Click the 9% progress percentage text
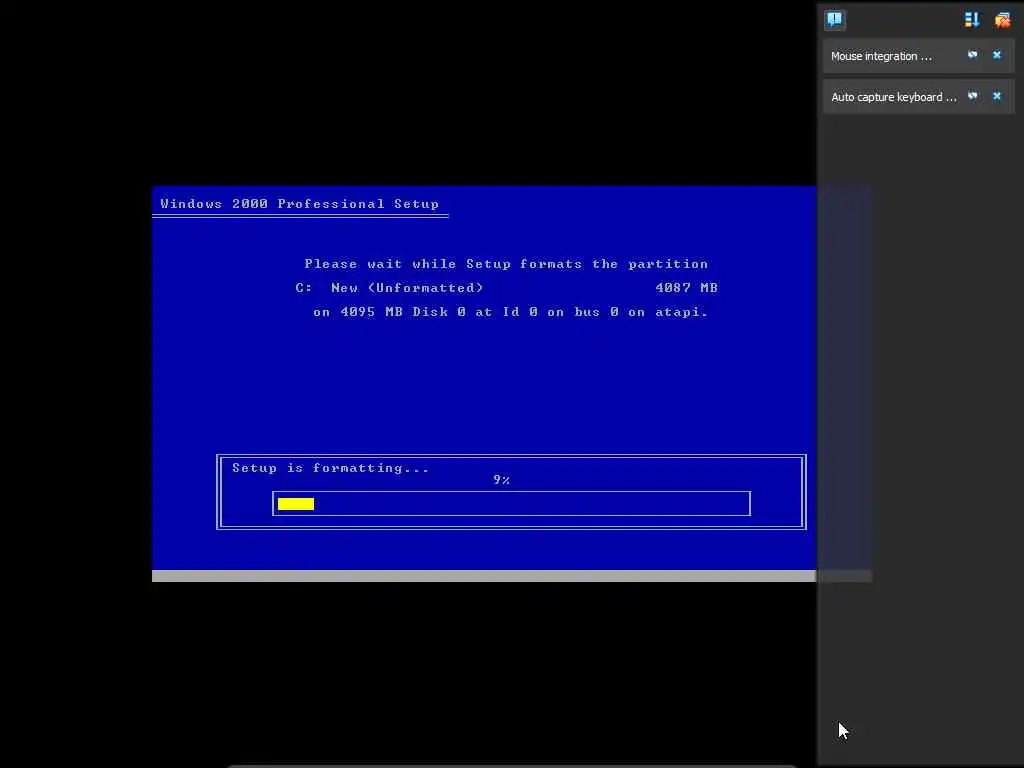Screen dimensions: 1024x768 pos(501,480)
